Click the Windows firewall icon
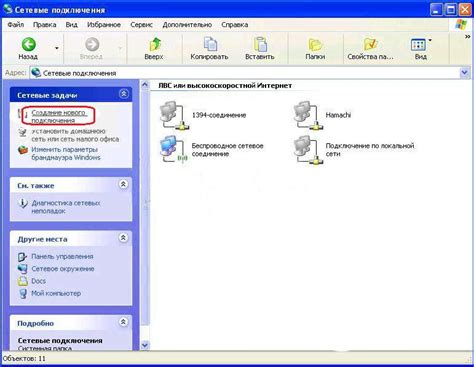This screenshot has width=474, height=367. click(22, 150)
